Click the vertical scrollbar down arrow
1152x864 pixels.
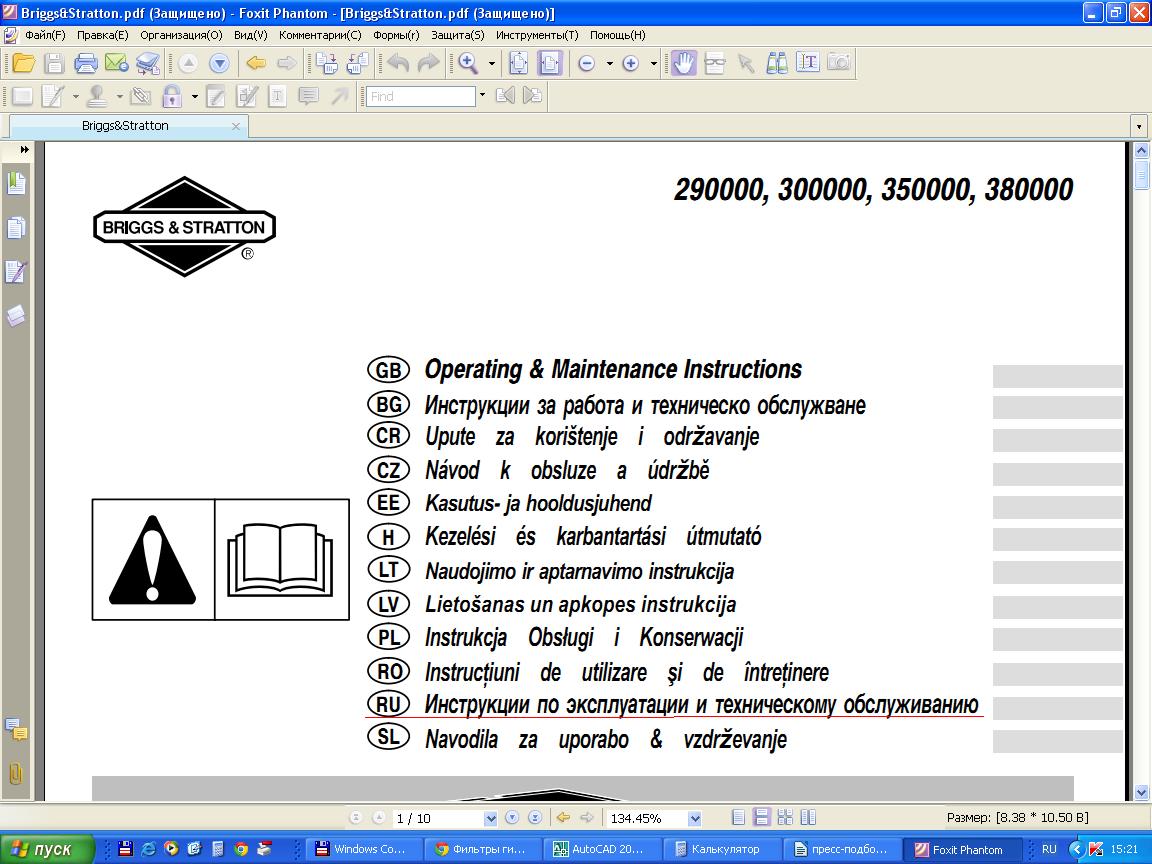point(1141,792)
